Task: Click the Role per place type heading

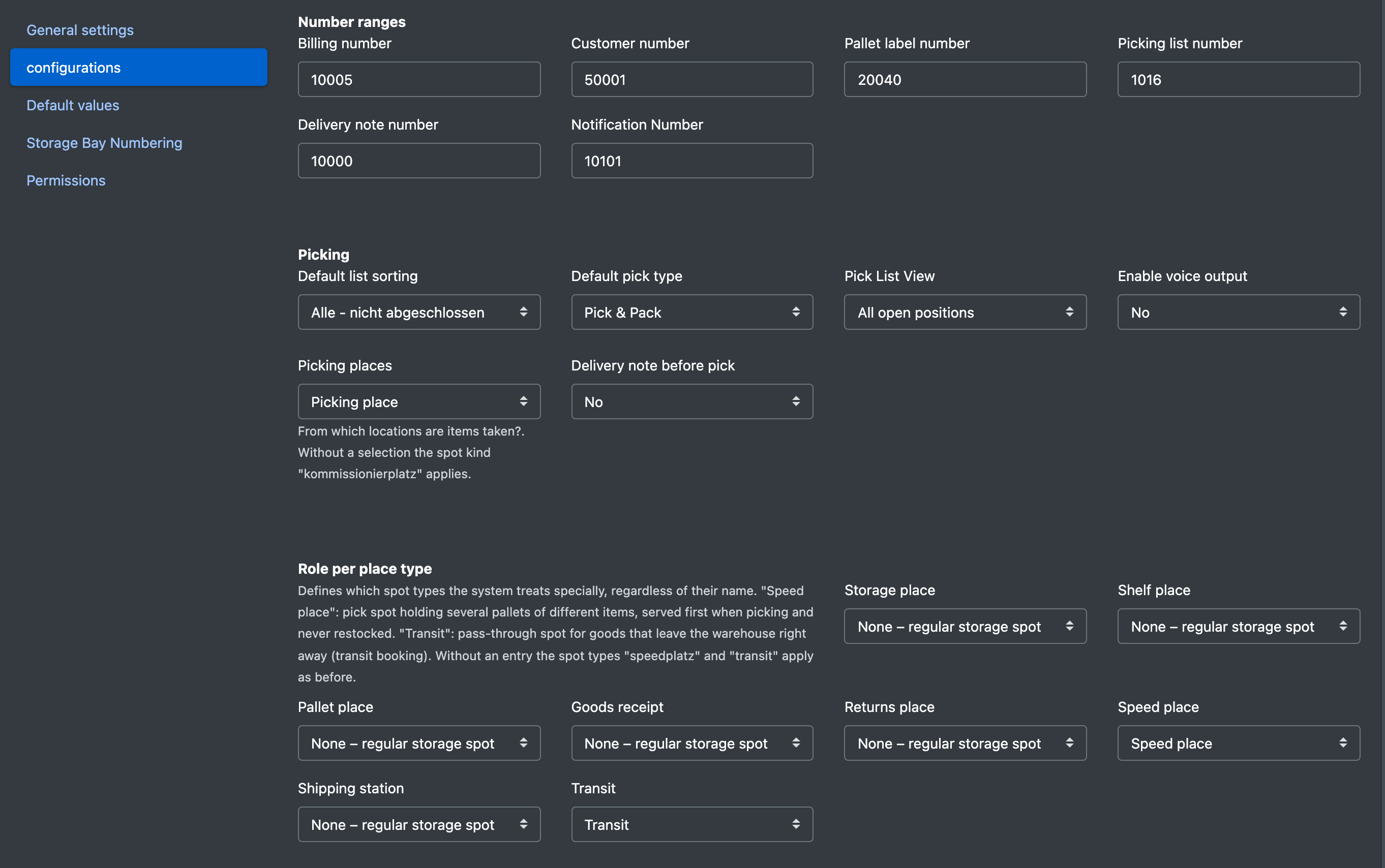Action: 365,568
